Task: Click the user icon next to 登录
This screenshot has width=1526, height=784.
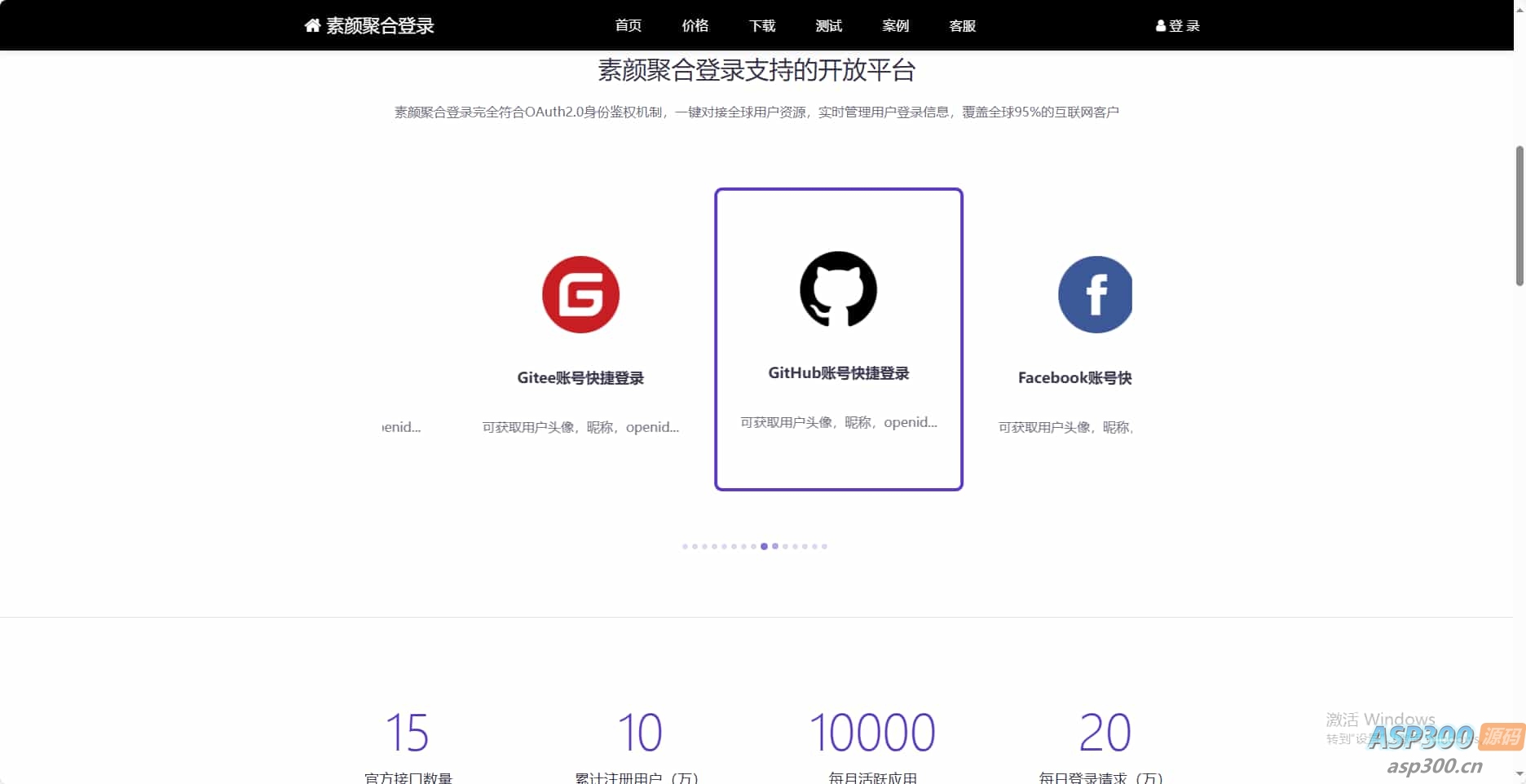Action: (1160, 25)
